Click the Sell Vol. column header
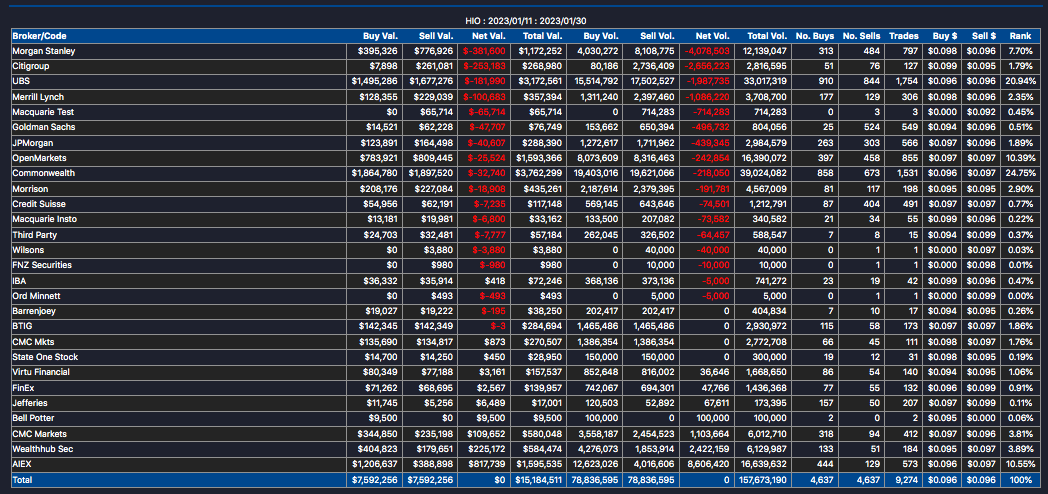 (656, 35)
